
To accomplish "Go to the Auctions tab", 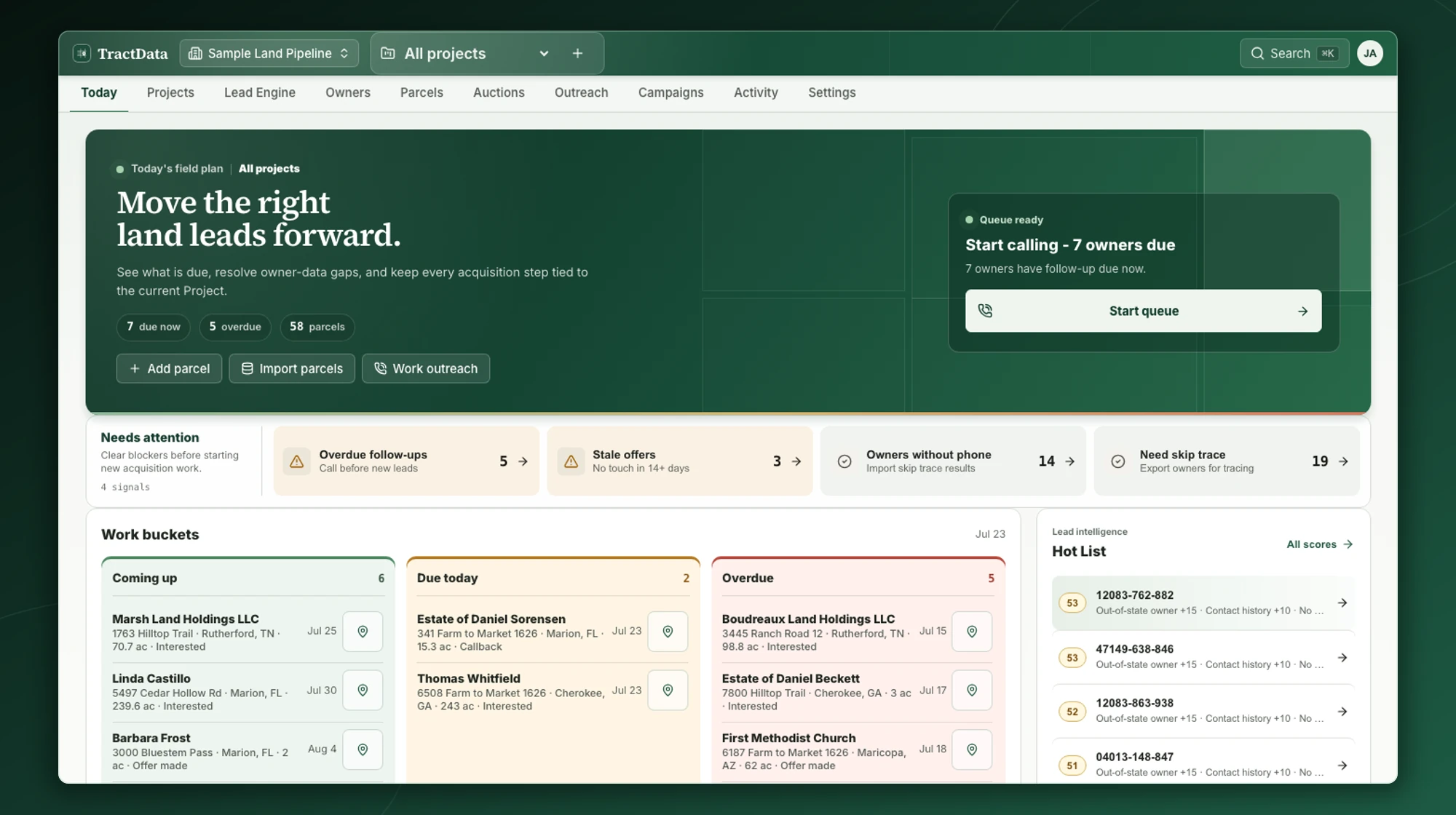I will tap(499, 92).
